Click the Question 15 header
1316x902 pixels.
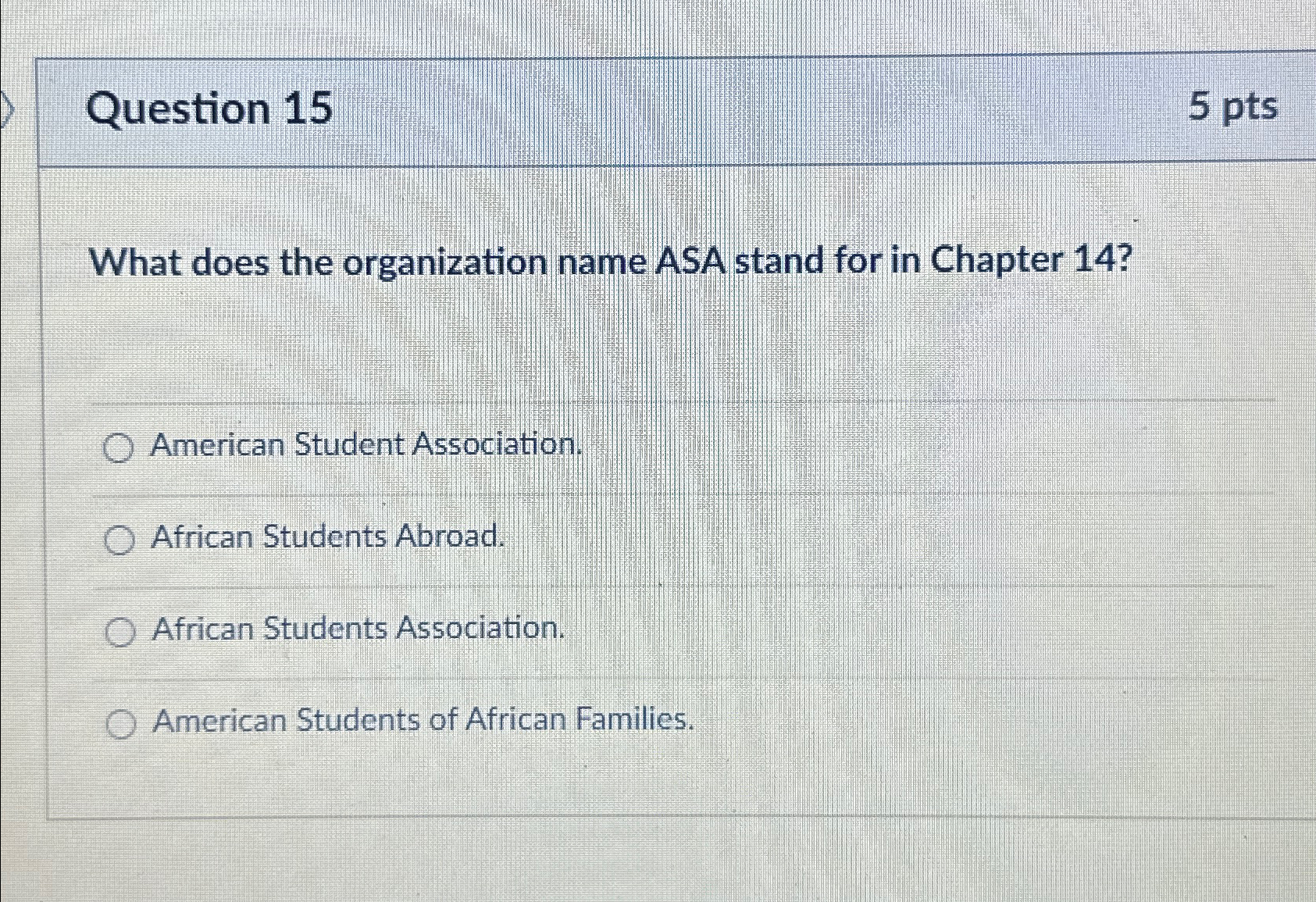pyautogui.click(x=211, y=108)
